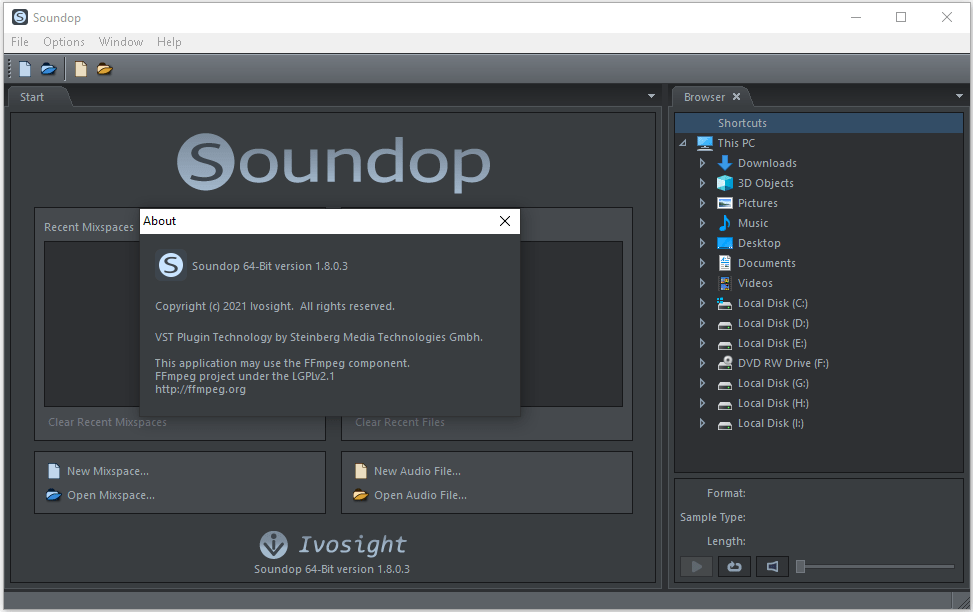Click New Mixspace toolbar icon
973x612 pixels.
click(25, 69)
